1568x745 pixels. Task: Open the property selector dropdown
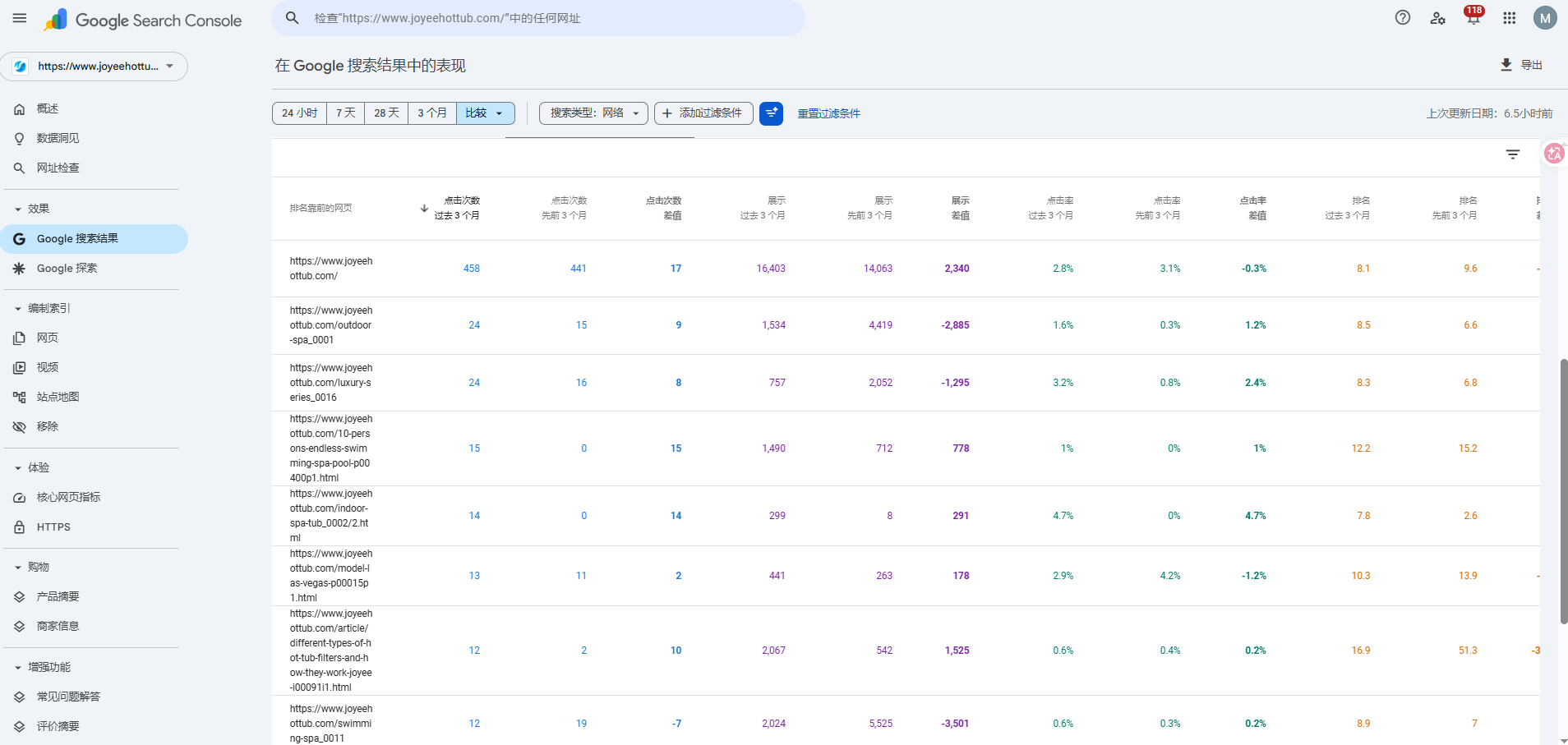[95, 67]
